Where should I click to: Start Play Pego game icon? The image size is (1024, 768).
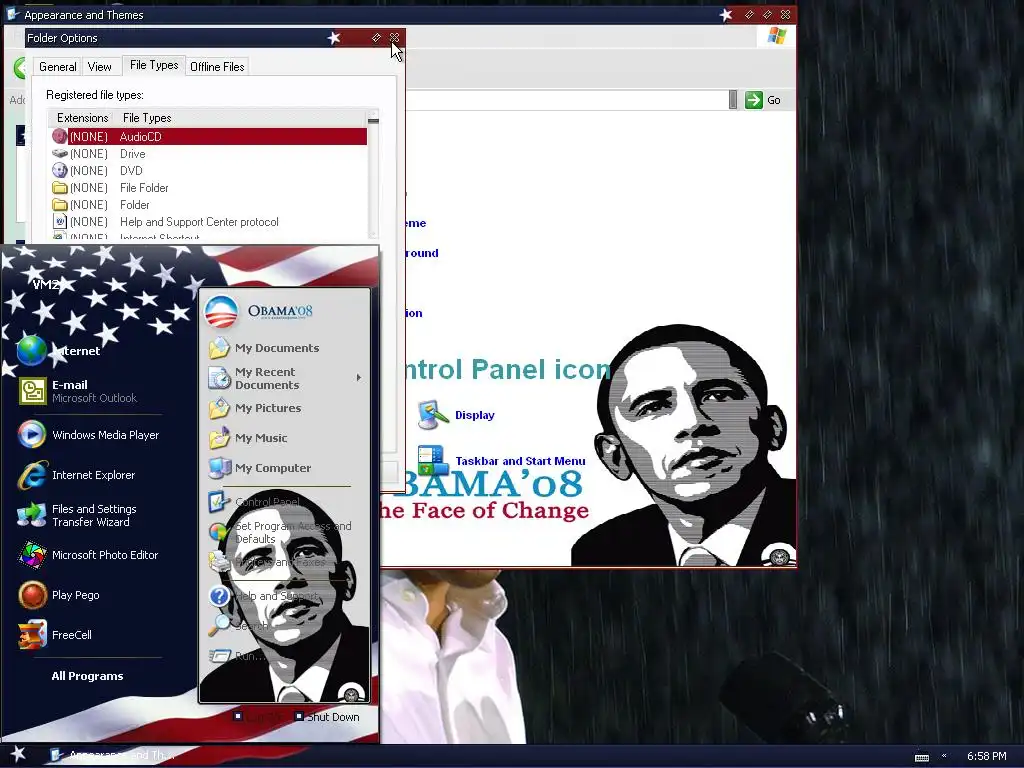[32, 595]
